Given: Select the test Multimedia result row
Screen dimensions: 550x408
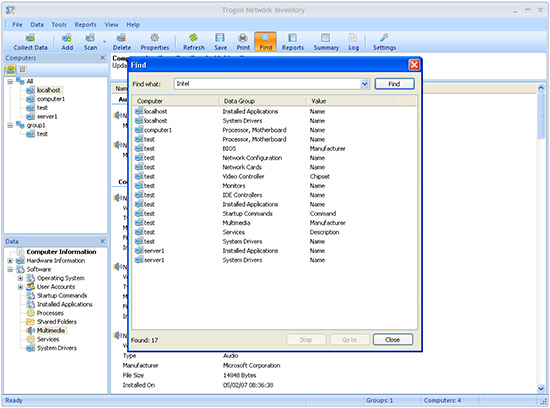Looking at the screenshot, I should 275,223.
